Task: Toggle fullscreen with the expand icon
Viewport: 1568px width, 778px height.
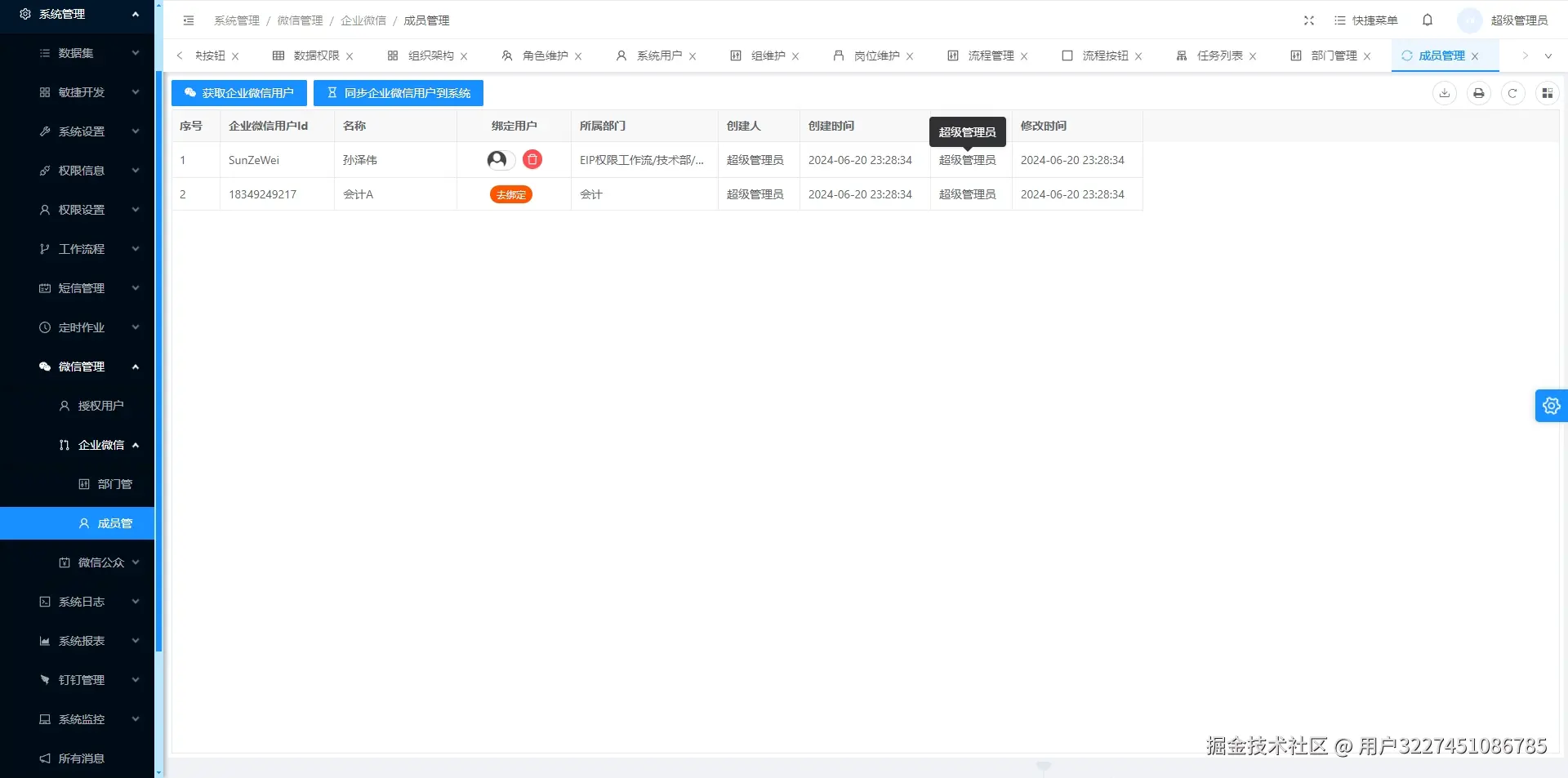Action: (1308, 20)
